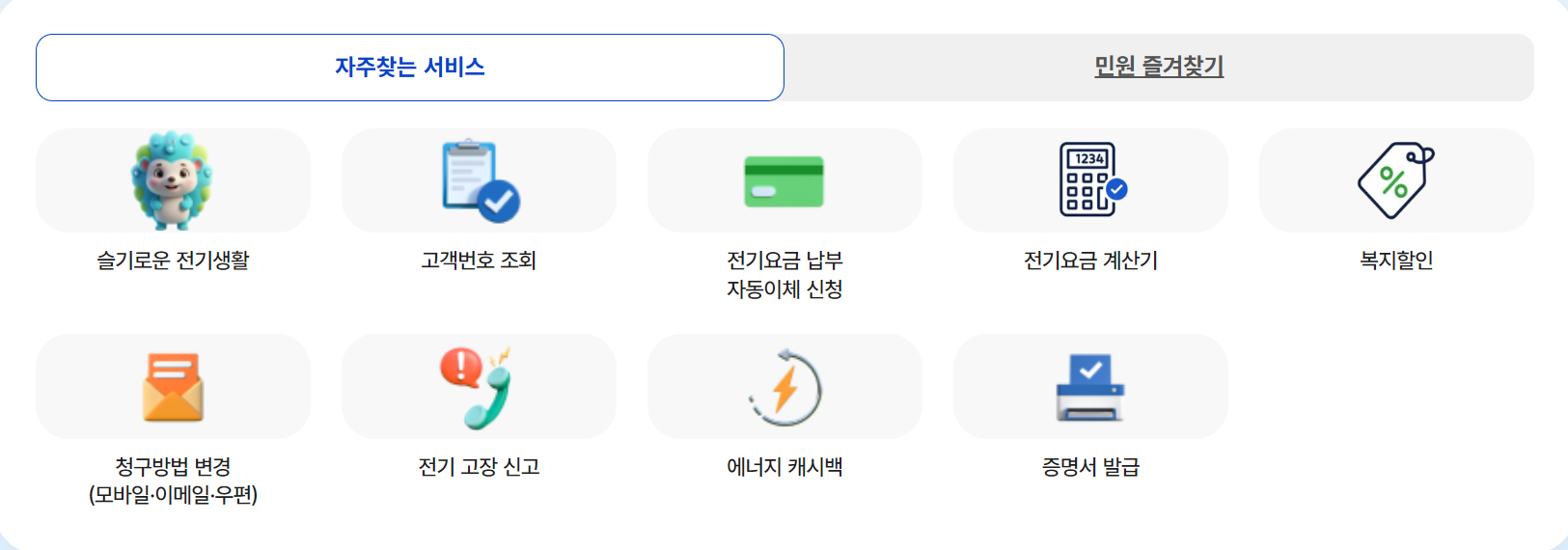Choose the 증명서 발급 text label

(x=1090, y=467)
